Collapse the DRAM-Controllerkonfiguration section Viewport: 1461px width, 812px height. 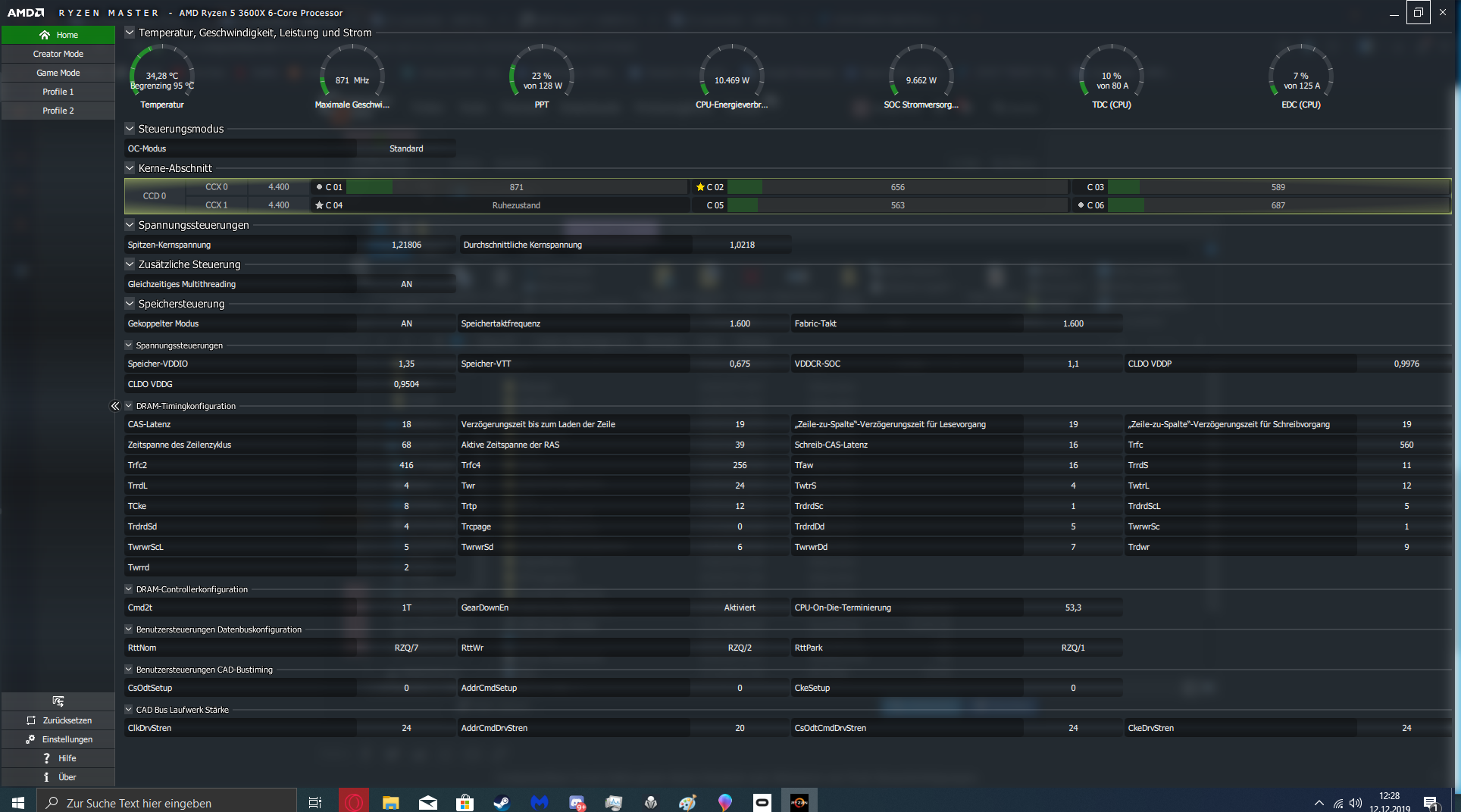click(x=129, y=589)
